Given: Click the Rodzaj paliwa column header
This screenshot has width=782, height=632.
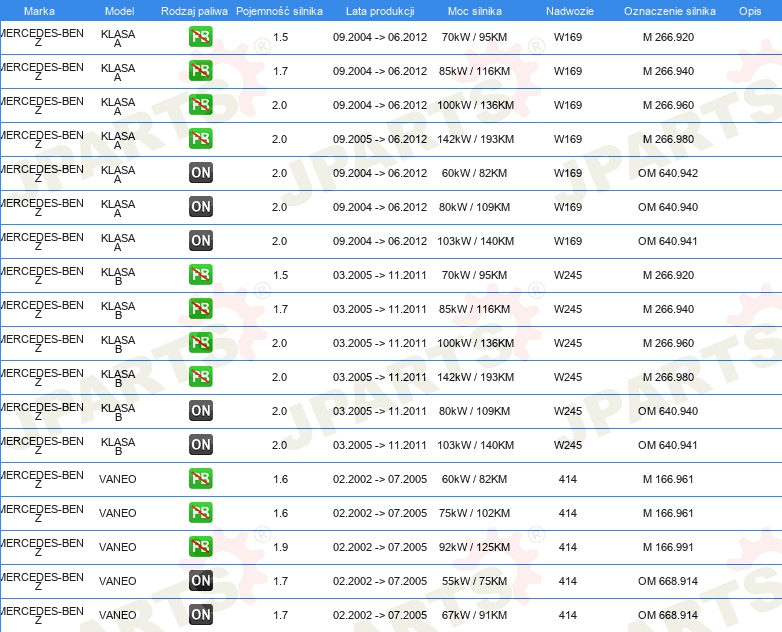Looking at the screenshot, I should tap(195, 11).
